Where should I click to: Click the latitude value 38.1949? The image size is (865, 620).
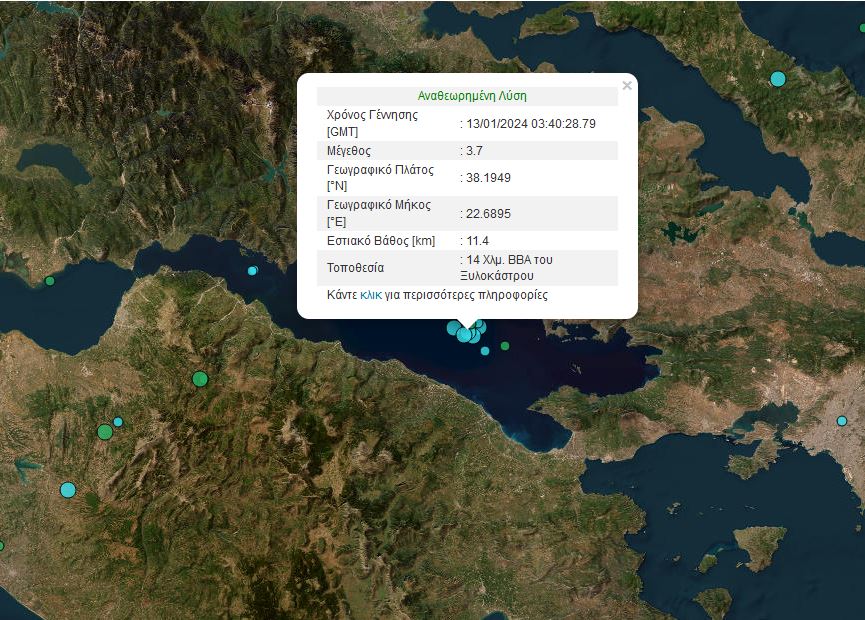488,178
